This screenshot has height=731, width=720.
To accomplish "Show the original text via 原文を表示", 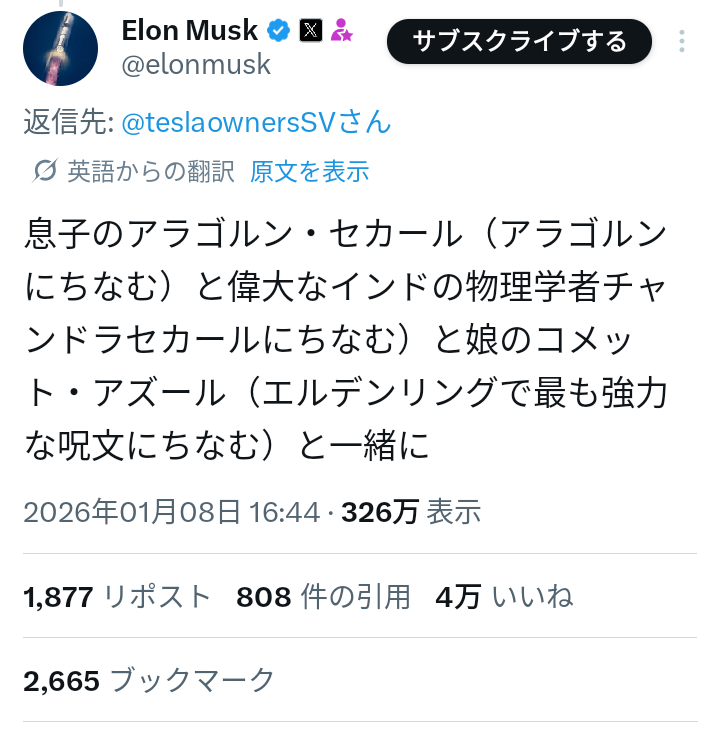I will [309, 172].
